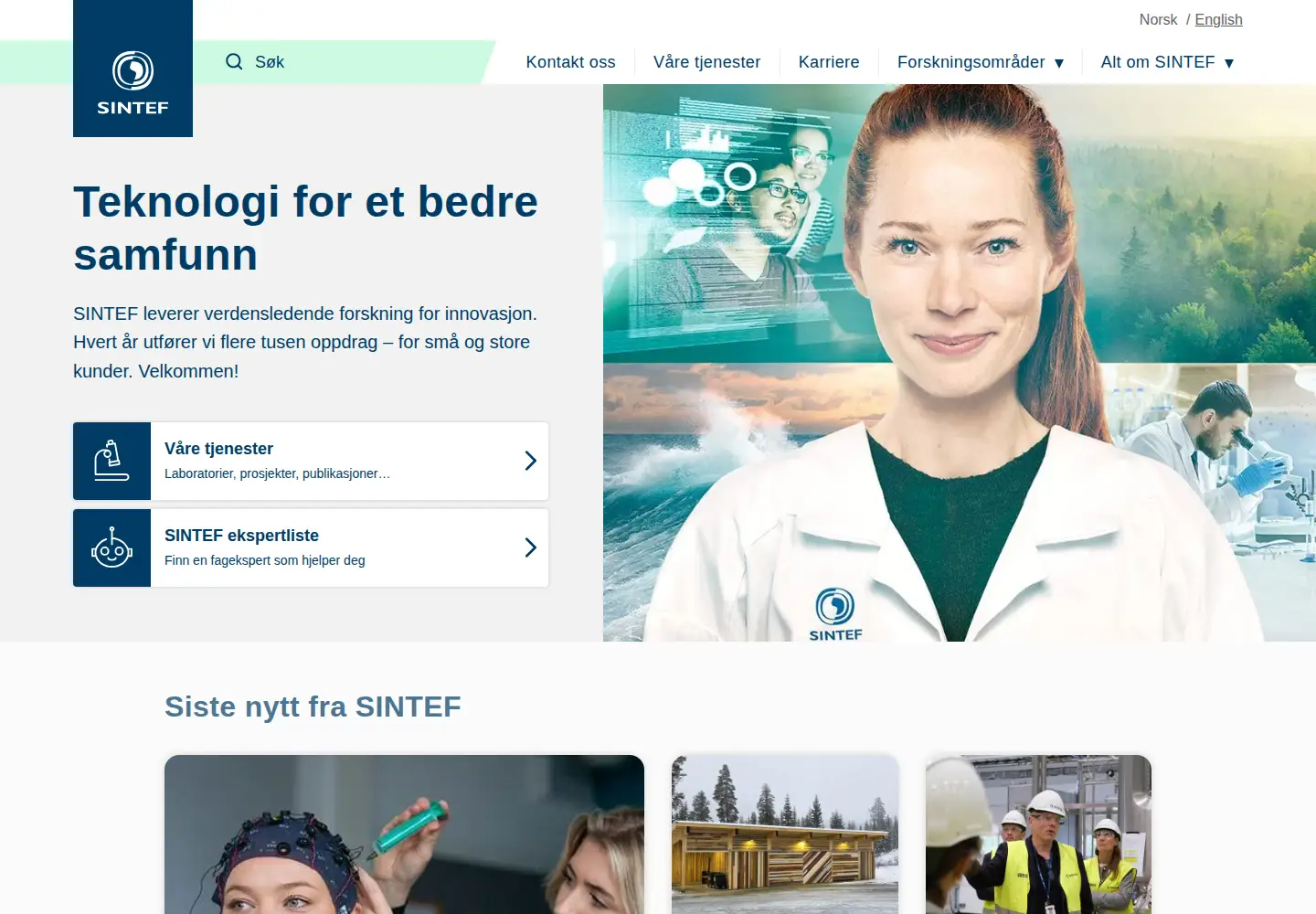Select the Norsk language option
Screen dimensions: 1316x914
pos(1158,19)
